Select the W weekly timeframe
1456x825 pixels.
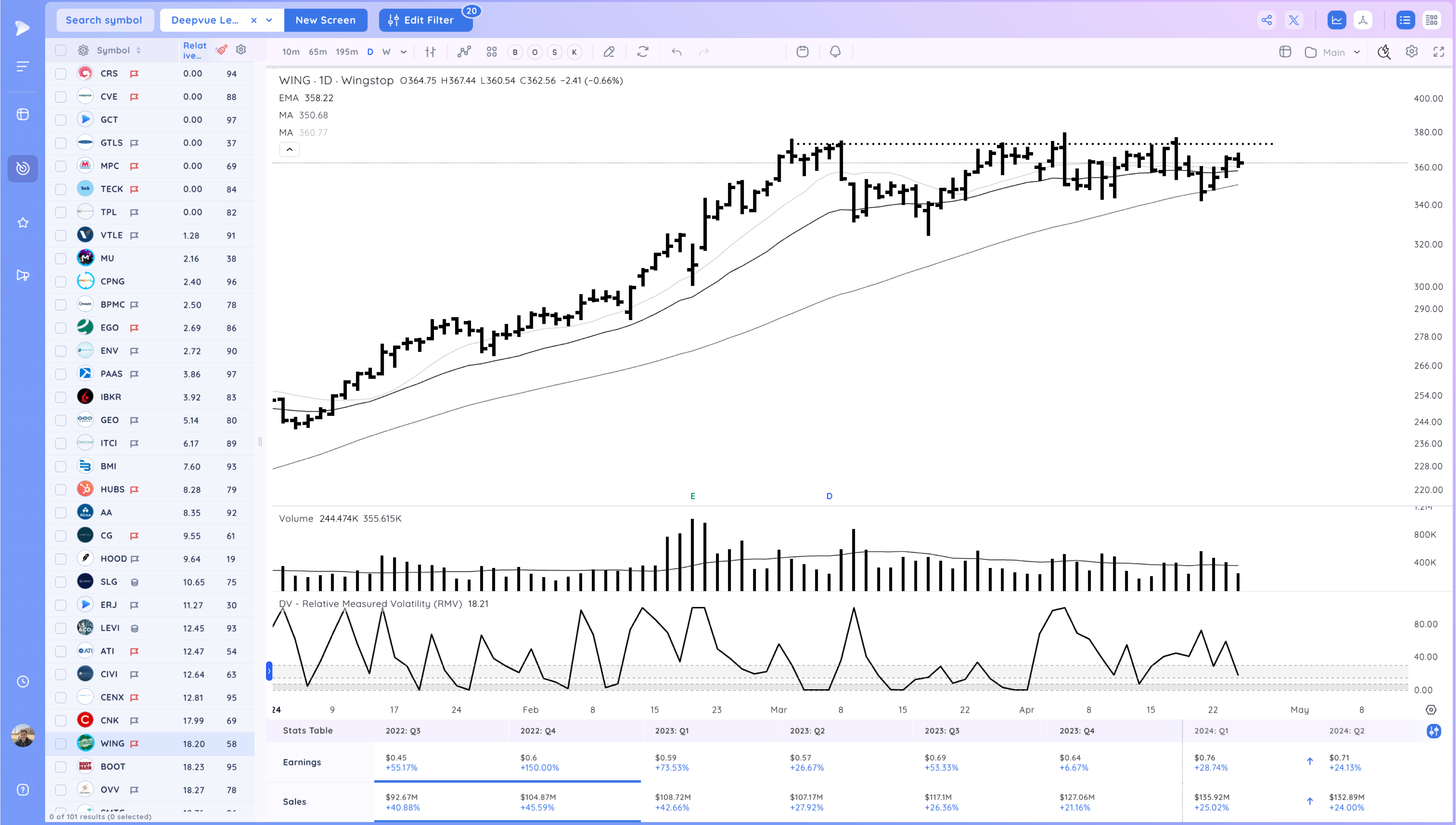coord(386,52)
